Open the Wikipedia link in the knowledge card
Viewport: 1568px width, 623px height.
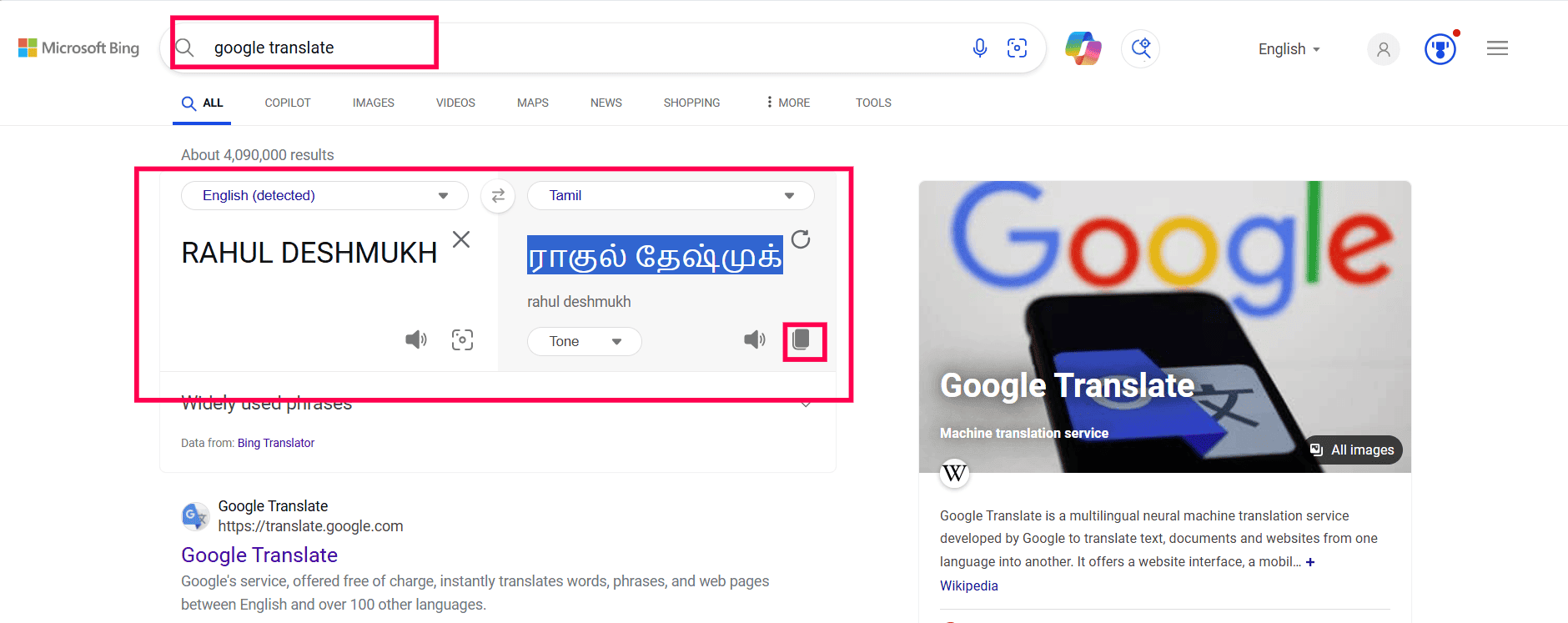pos(969,585)
